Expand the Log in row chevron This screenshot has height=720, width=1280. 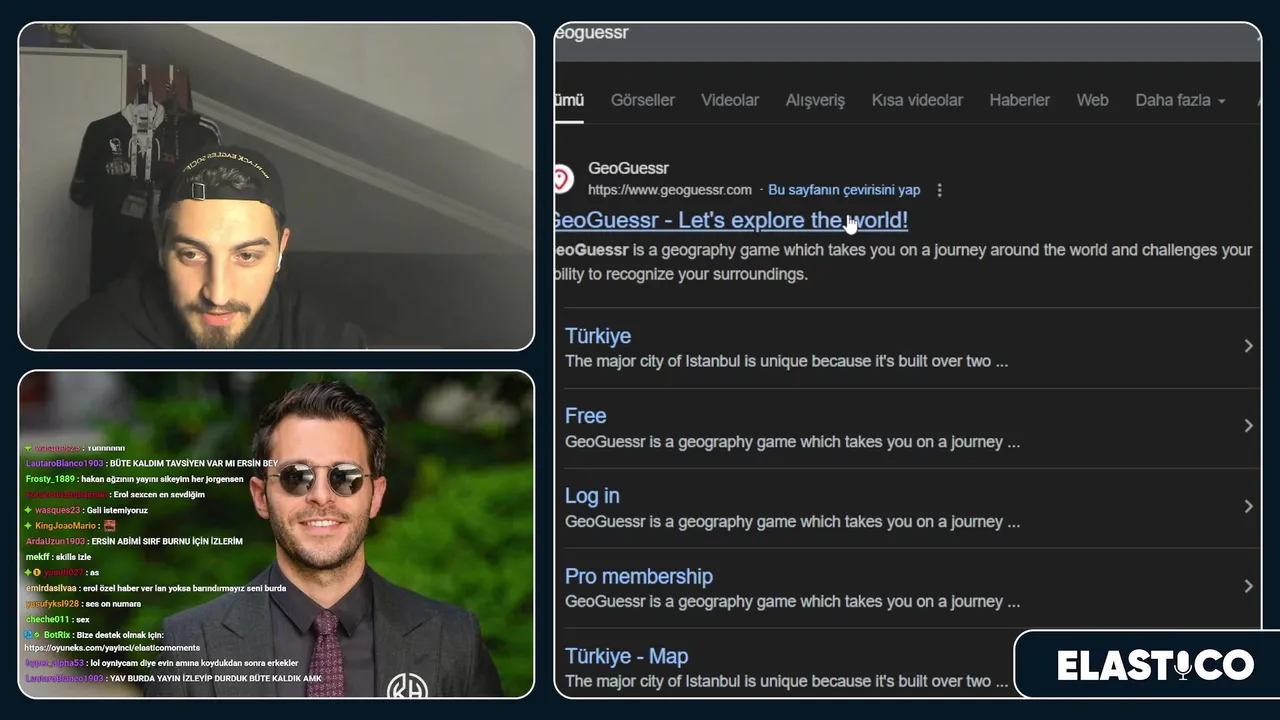(x=1248, y=506)
